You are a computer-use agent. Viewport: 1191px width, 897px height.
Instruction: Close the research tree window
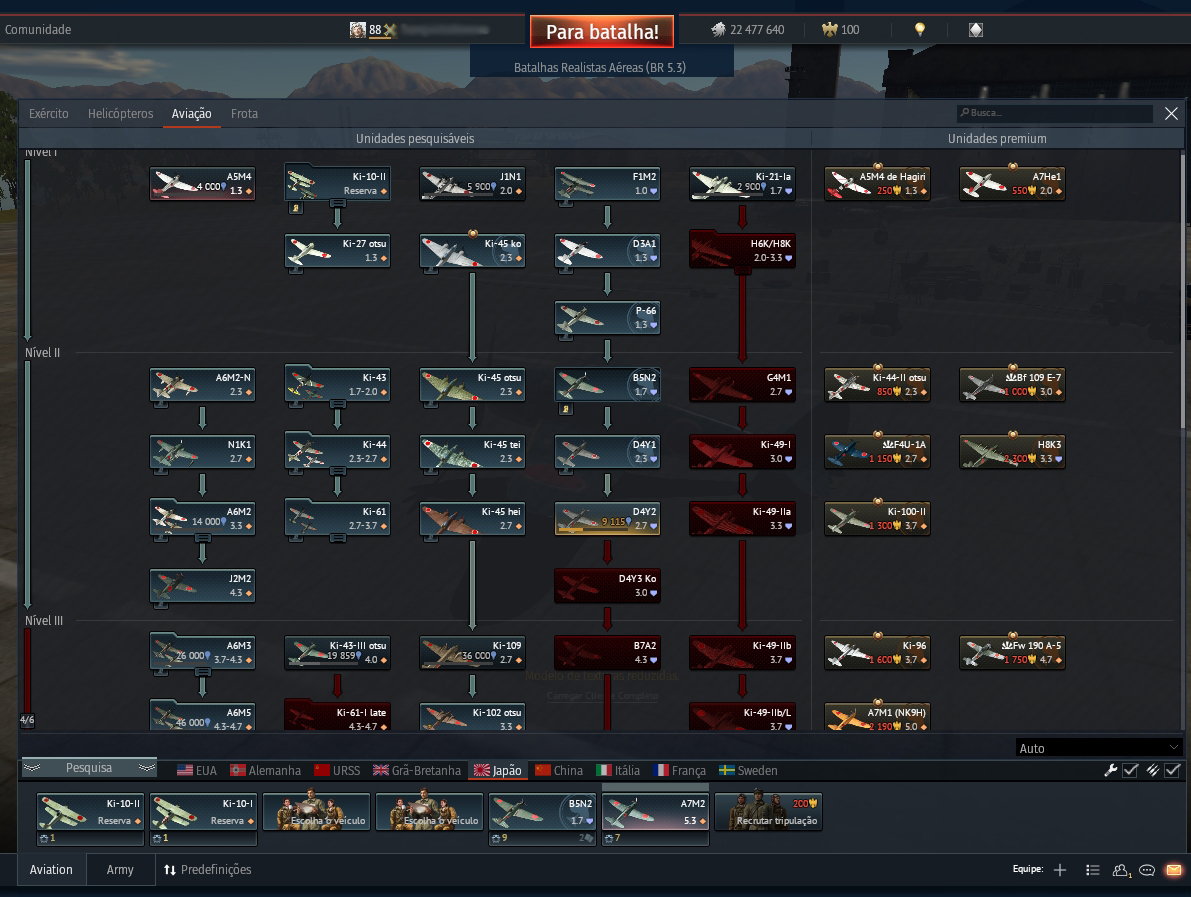coord(1171,113)
